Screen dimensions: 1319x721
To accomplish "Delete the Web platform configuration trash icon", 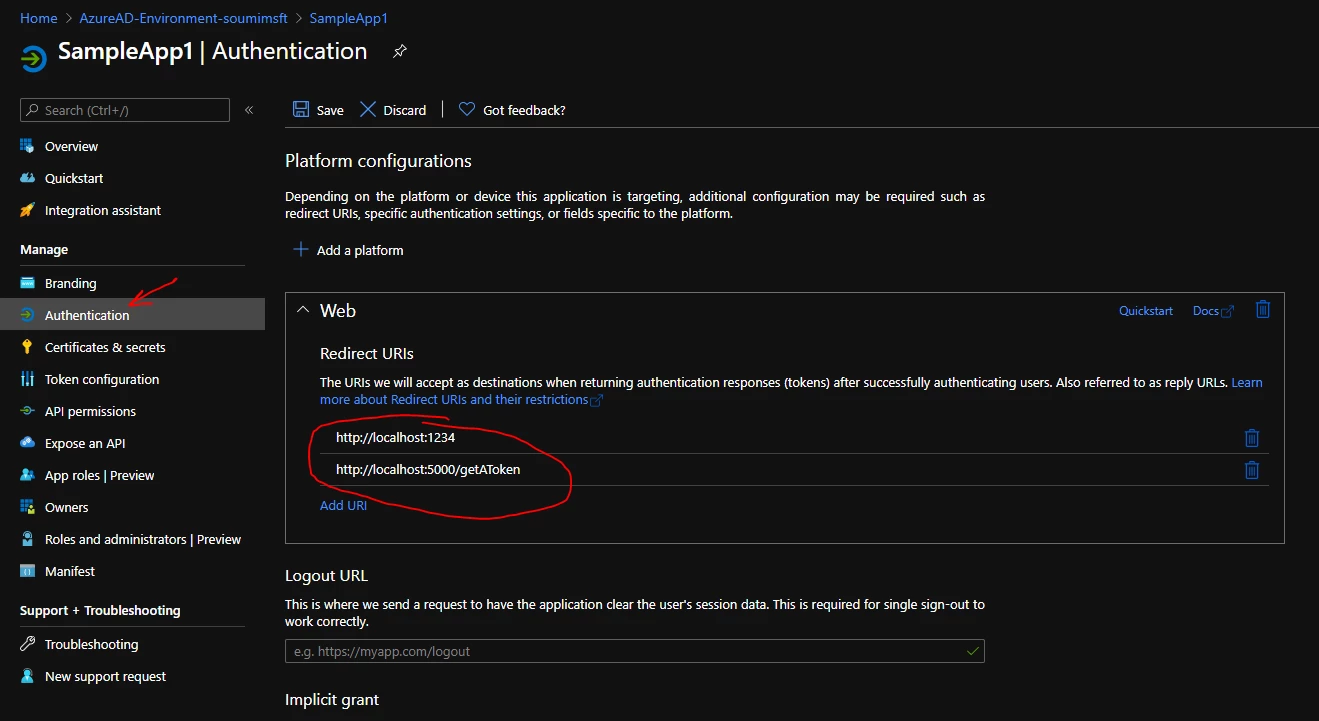I will pos(1263,309).
